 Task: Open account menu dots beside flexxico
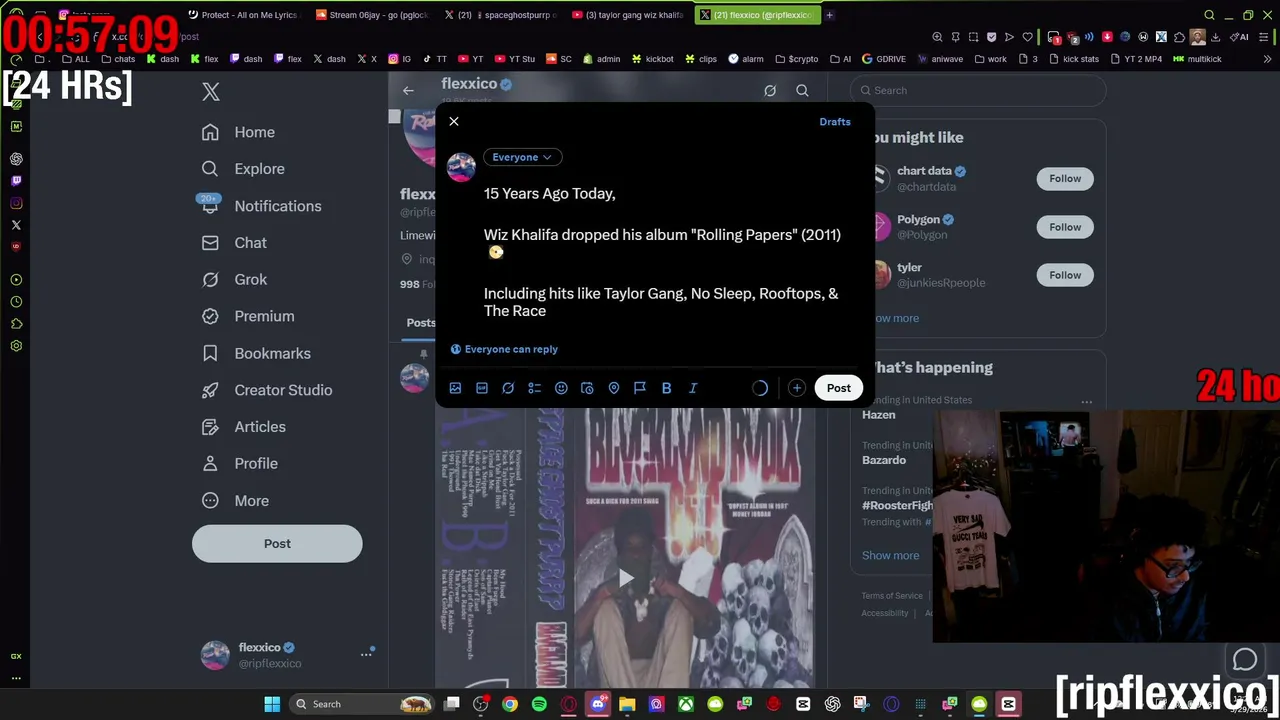pos(366,655)
